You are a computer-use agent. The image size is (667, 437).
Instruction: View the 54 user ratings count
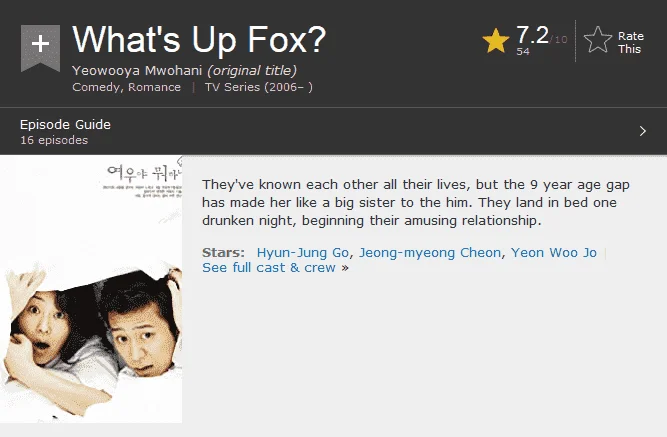pos(523,51)
